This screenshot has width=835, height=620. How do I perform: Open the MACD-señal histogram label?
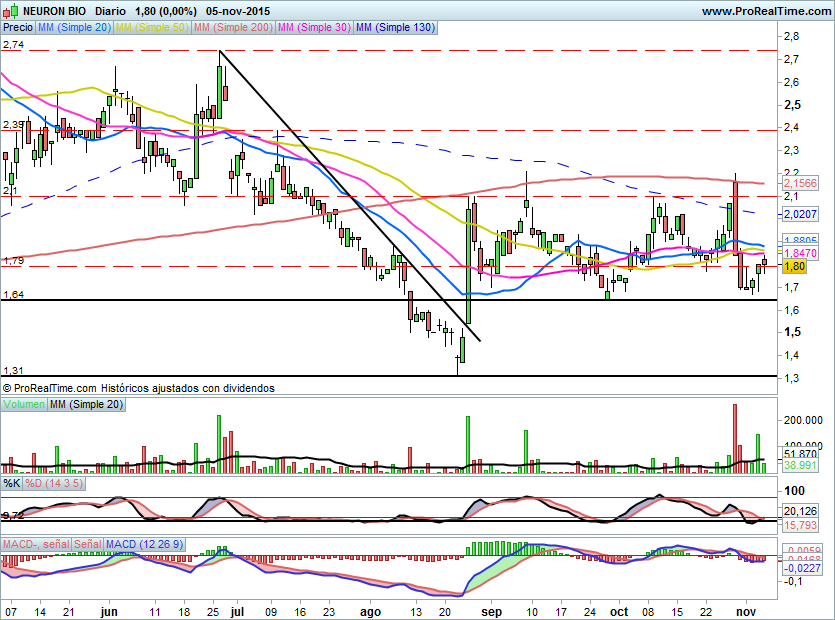point(35,544)
